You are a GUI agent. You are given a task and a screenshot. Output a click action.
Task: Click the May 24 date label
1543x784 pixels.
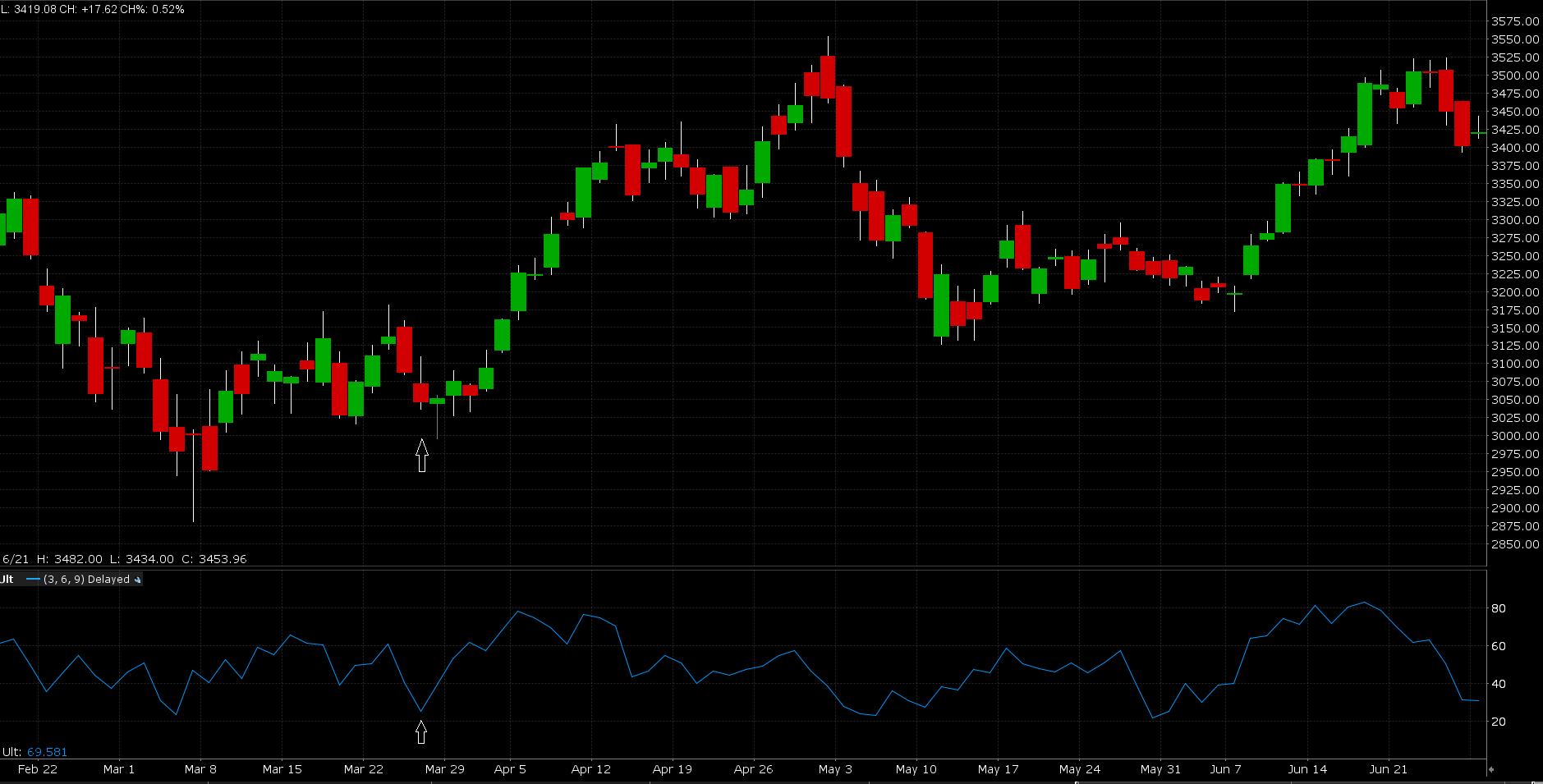tap(1080, 769)
